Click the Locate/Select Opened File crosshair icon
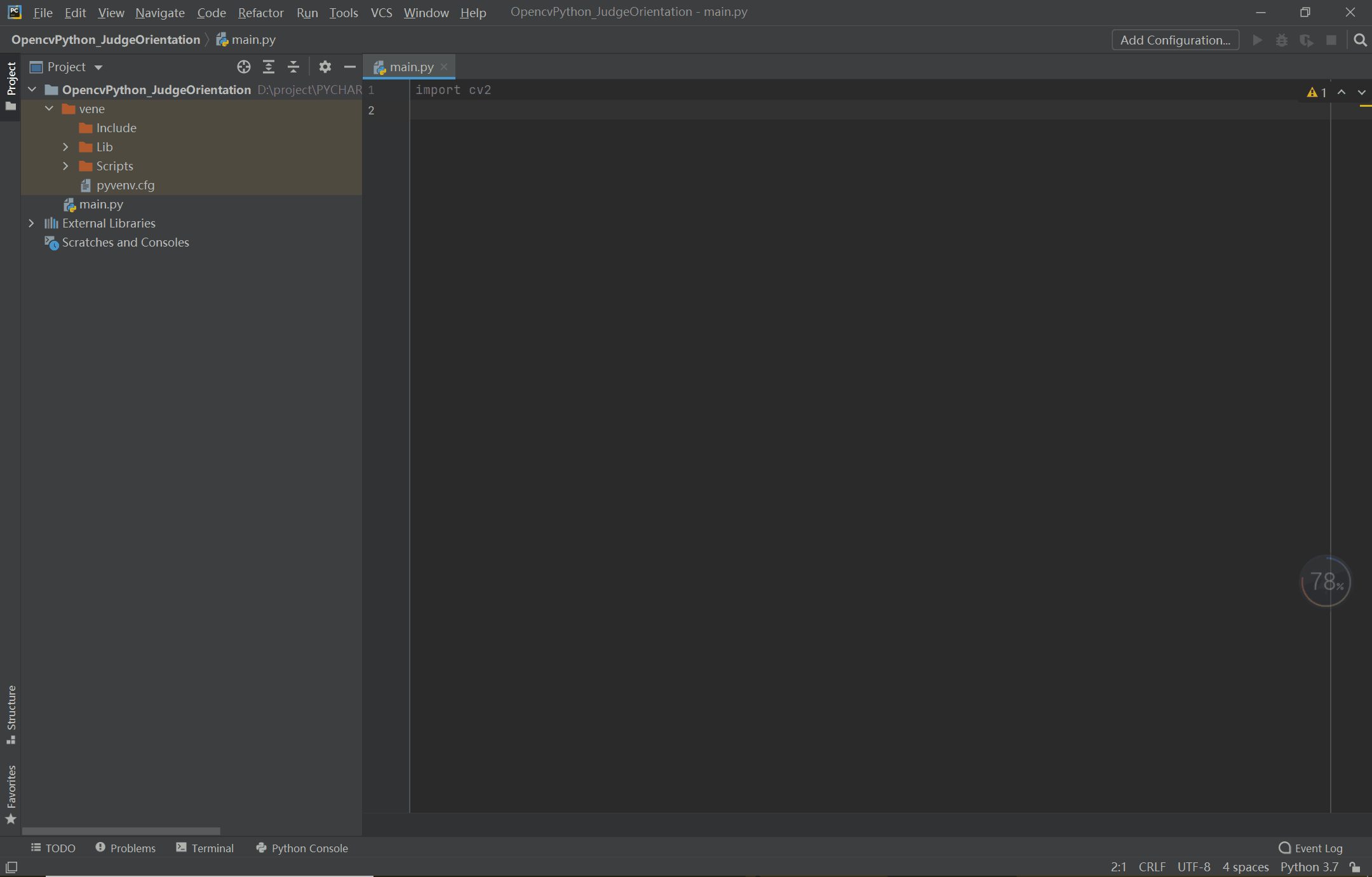The image size is (1372, 877). (244, 67)
